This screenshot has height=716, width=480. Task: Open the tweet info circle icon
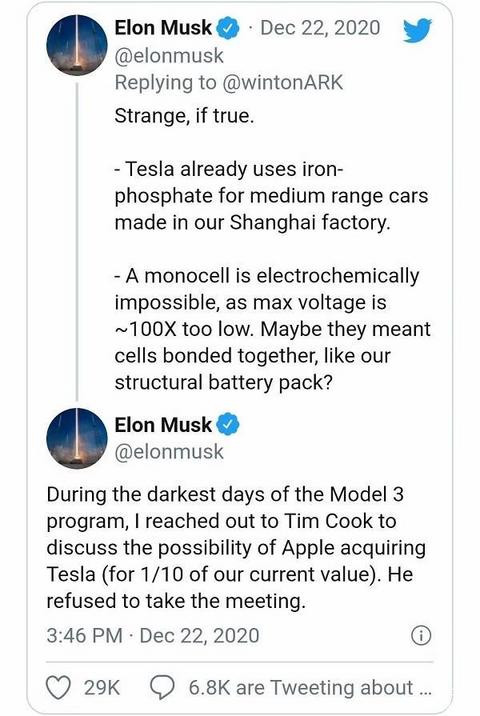tap(421, 636)
